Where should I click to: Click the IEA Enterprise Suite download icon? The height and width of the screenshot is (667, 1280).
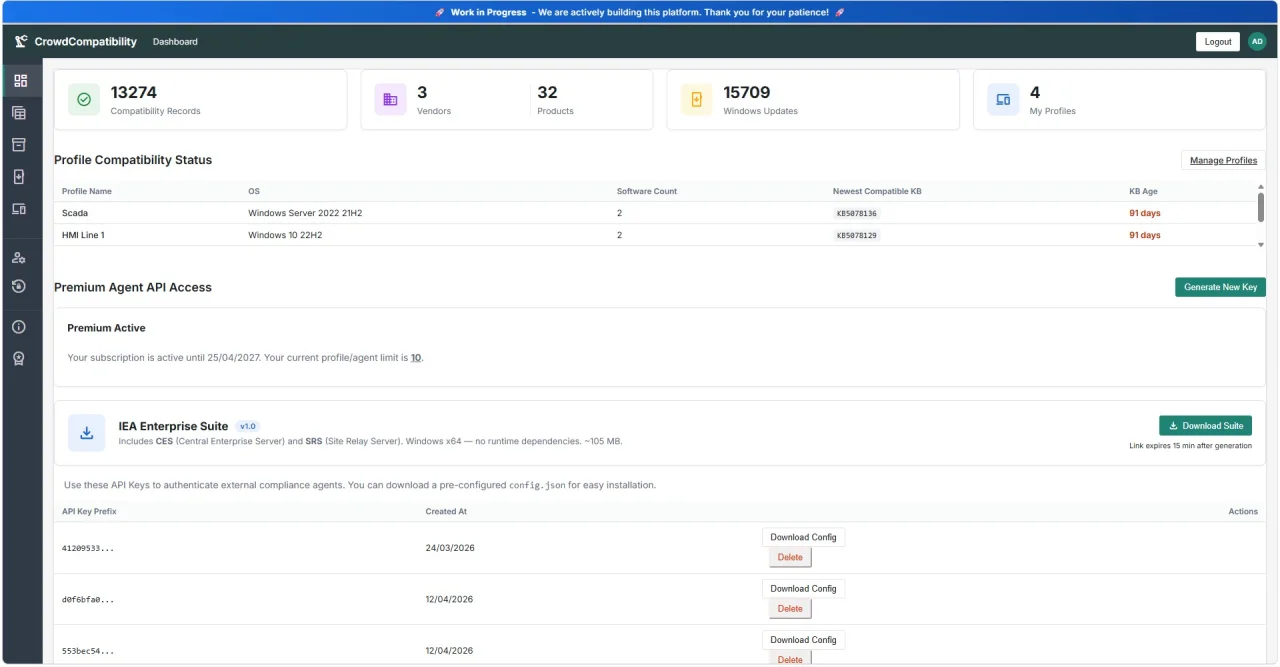click(87, 433)
